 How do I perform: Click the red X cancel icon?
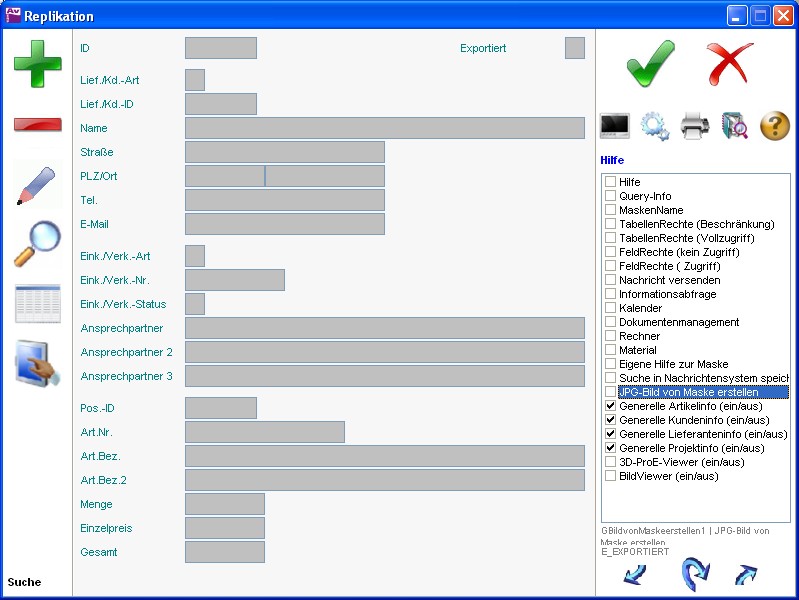tap(730, 64)
